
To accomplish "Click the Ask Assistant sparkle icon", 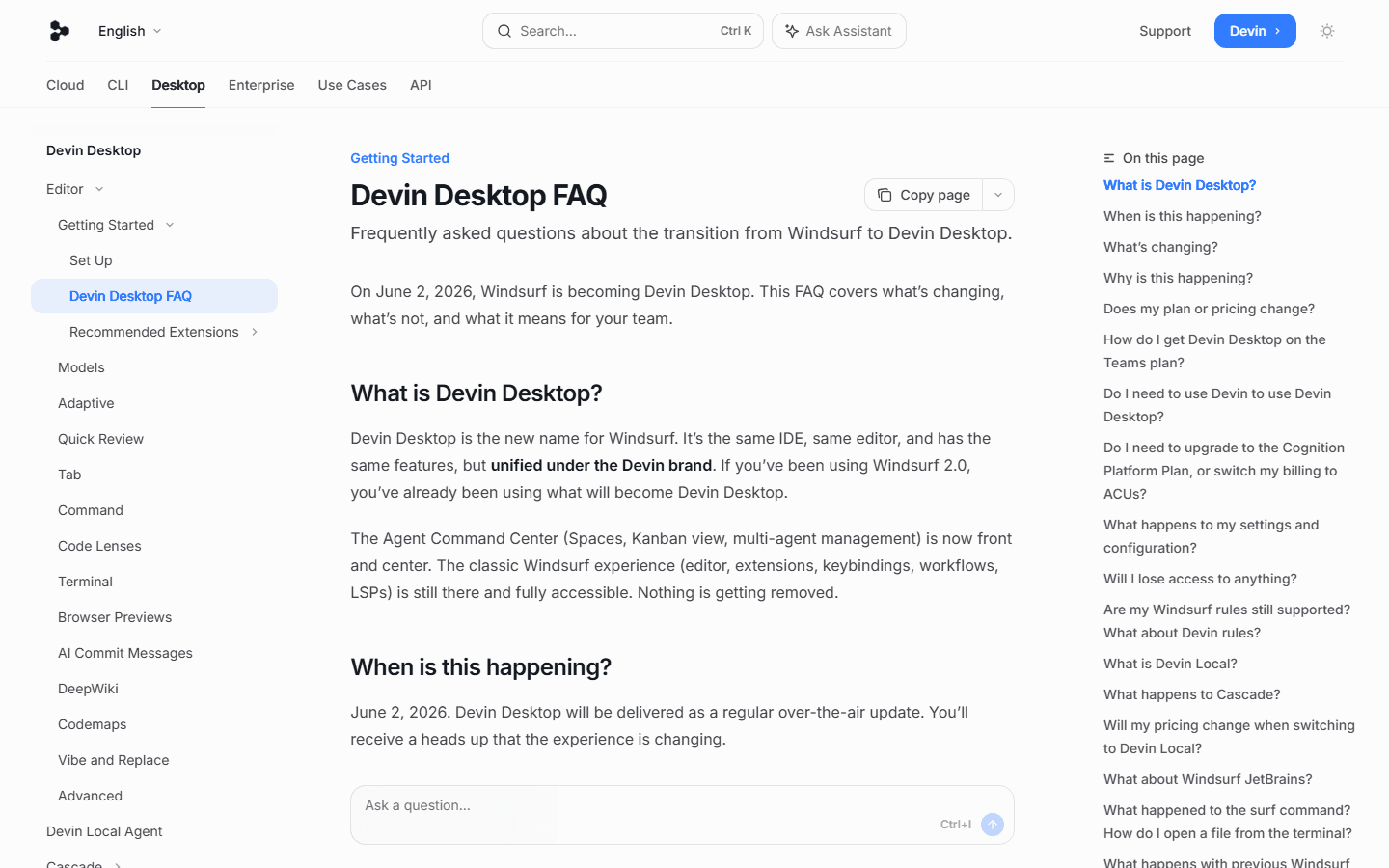I will (792, 31).
